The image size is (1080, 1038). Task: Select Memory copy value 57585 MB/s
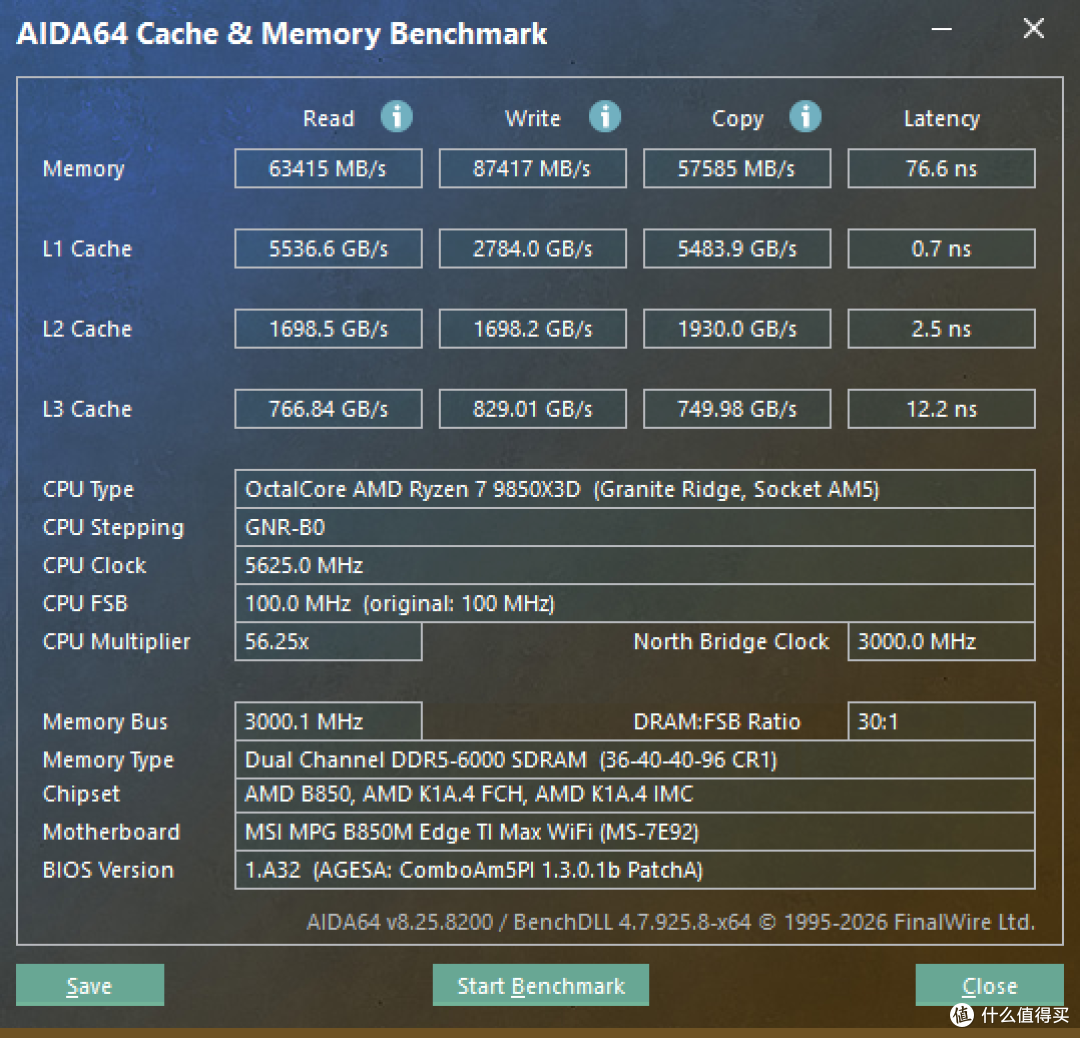(737, 168)
